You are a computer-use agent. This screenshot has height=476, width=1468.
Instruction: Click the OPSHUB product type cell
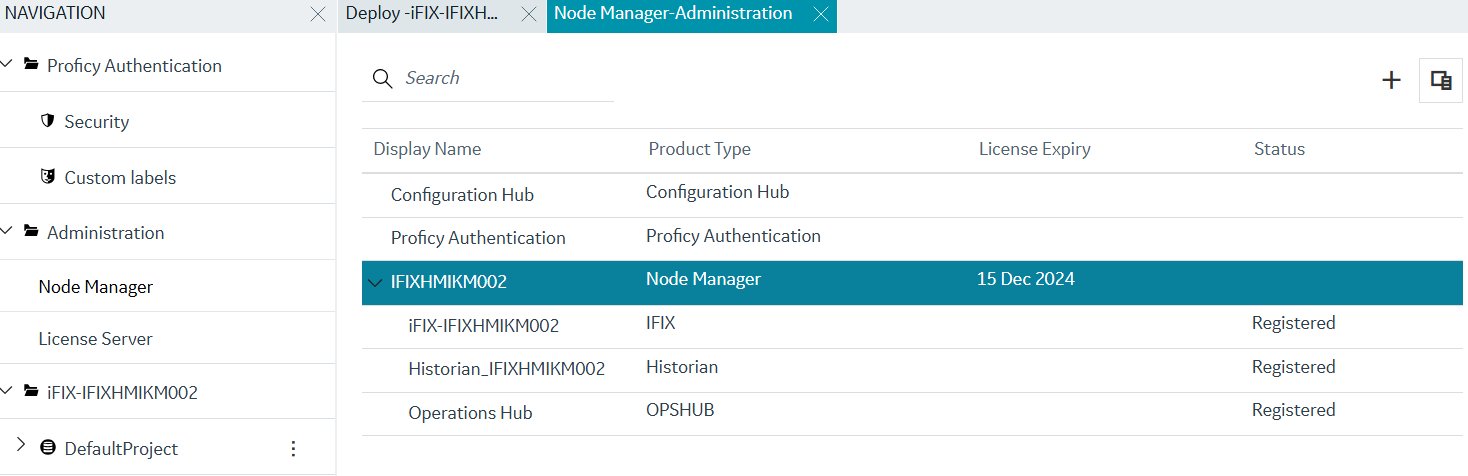680,410
